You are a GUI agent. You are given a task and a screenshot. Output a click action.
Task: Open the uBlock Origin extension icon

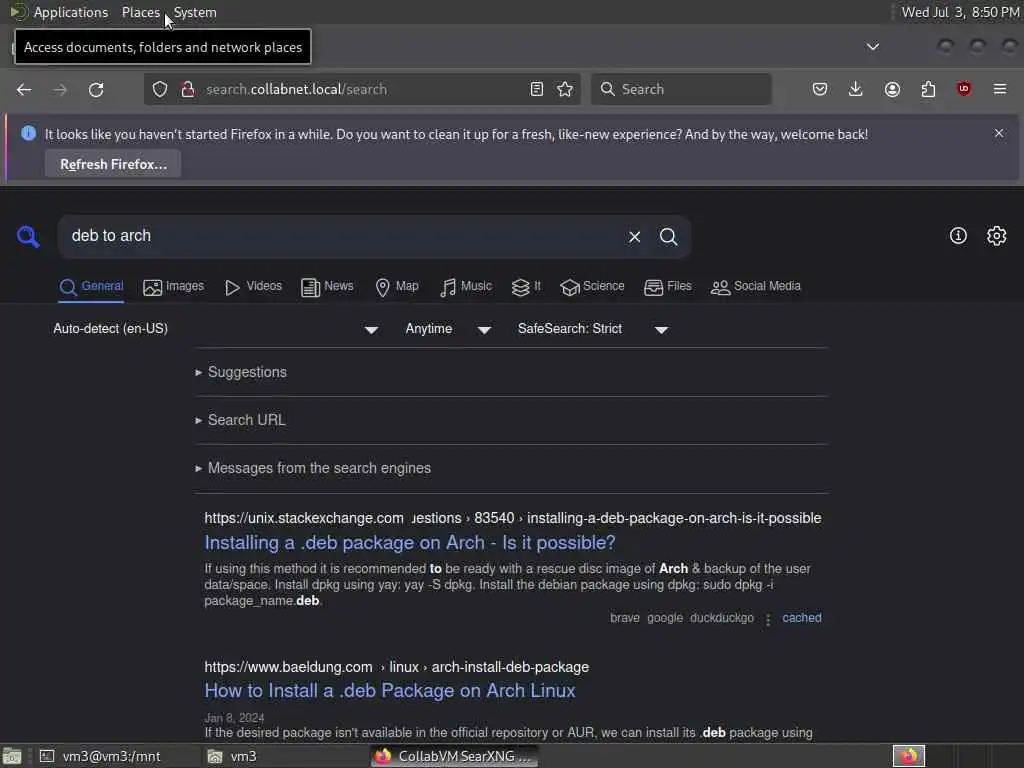964,89
